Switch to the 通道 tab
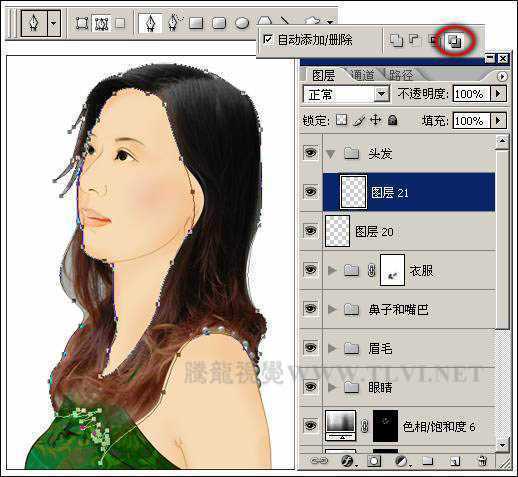Image resolution: width=518 pixels, height=477 pixels. click(363, 75)
